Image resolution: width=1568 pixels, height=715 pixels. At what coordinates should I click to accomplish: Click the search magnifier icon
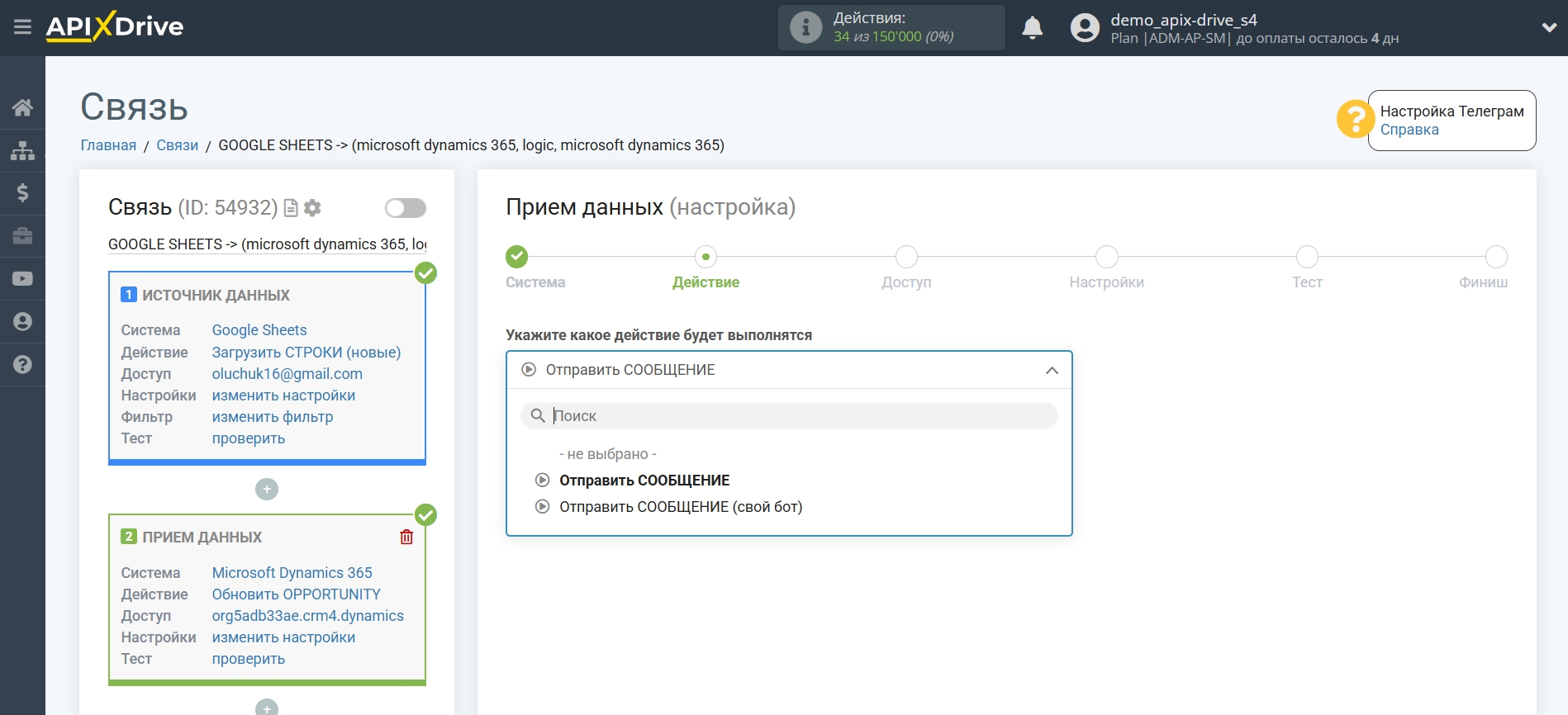538,415
